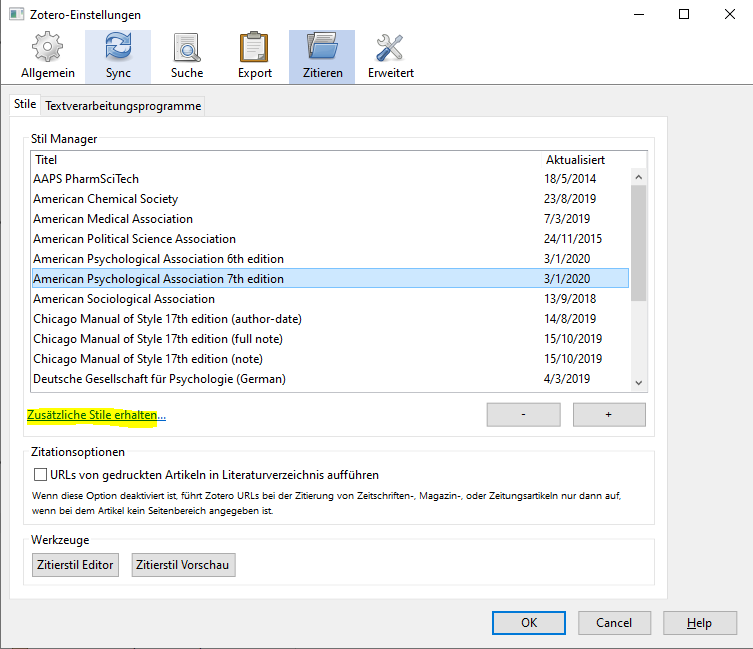Click the date 7/3/2019
This screenshot has width=753, height=649.
click(567, 219)
